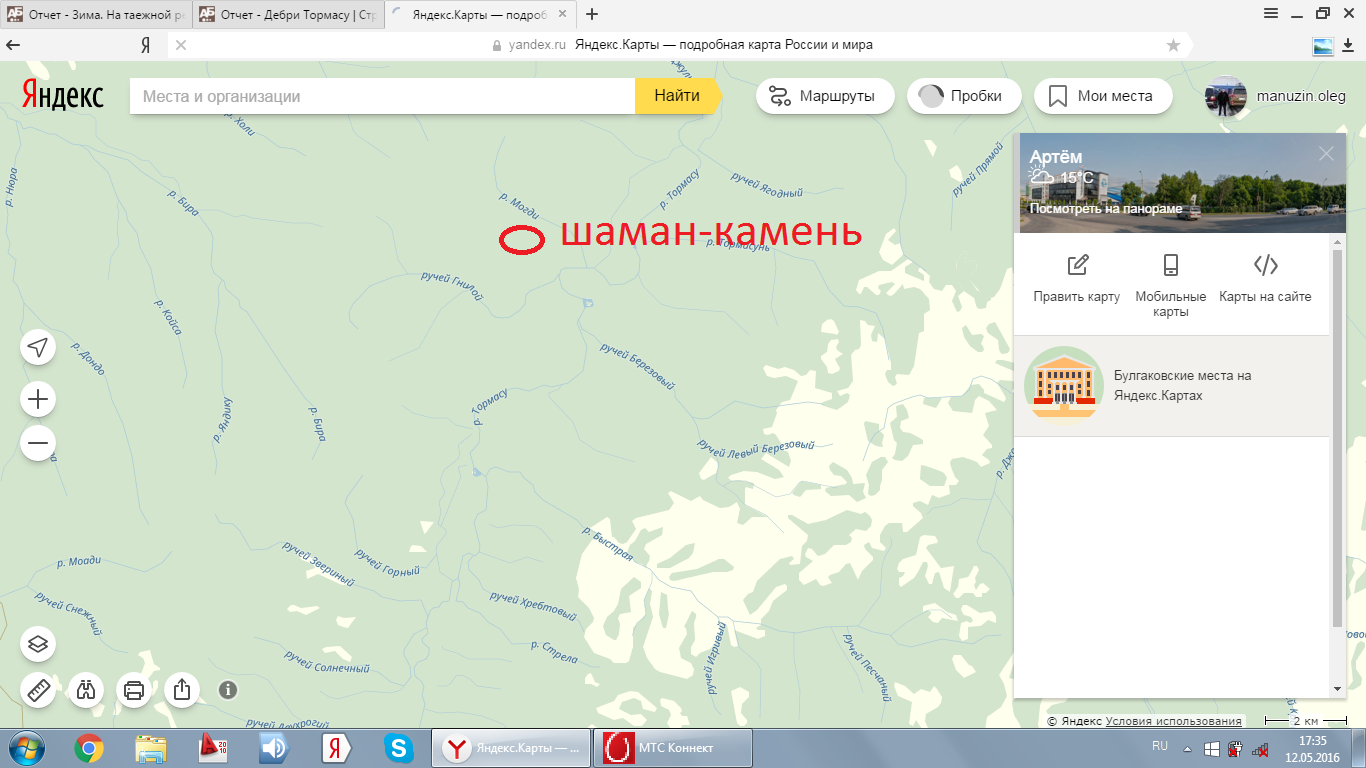Launch AutoCAD from the taskbar

(x=213, y=748)
